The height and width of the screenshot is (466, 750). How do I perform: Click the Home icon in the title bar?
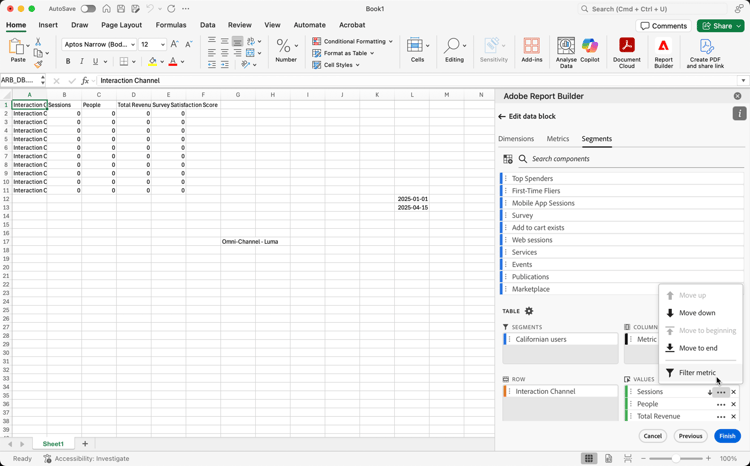(x=107, y=9)
